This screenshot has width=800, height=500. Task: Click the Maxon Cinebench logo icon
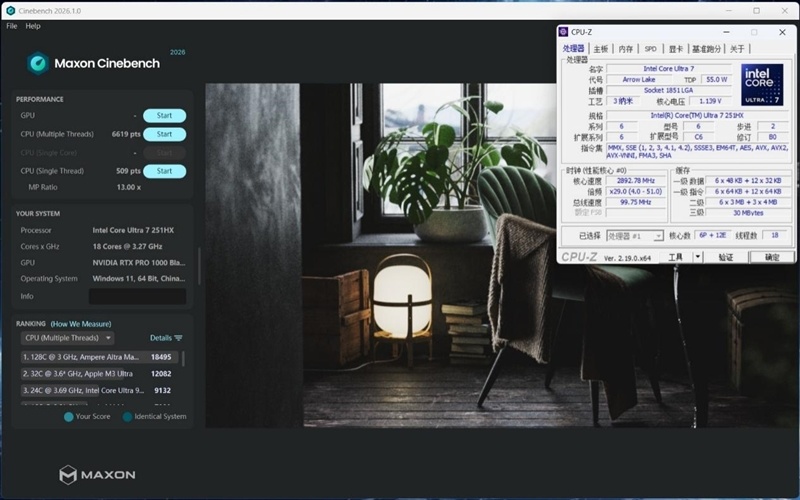[38, 63]
